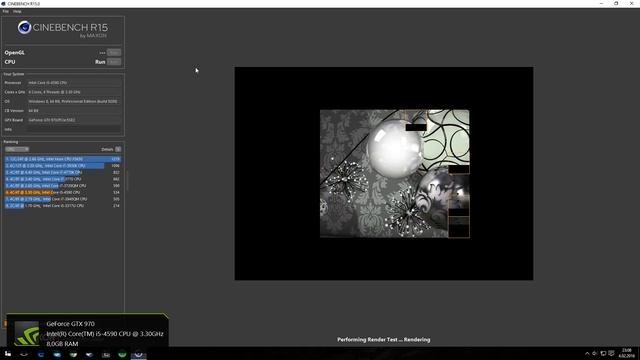Viewport: 640px width, 360px height.
Task: Click the Cinebench R15 logo sphere icon
Action: click(24, 27)
